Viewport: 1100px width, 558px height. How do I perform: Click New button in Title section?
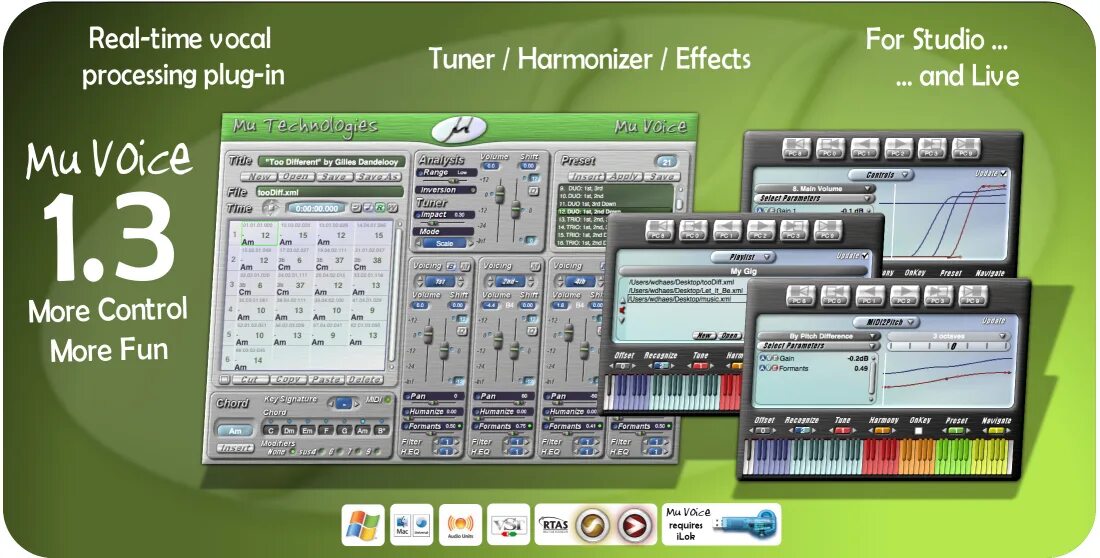tap(259, 177)
